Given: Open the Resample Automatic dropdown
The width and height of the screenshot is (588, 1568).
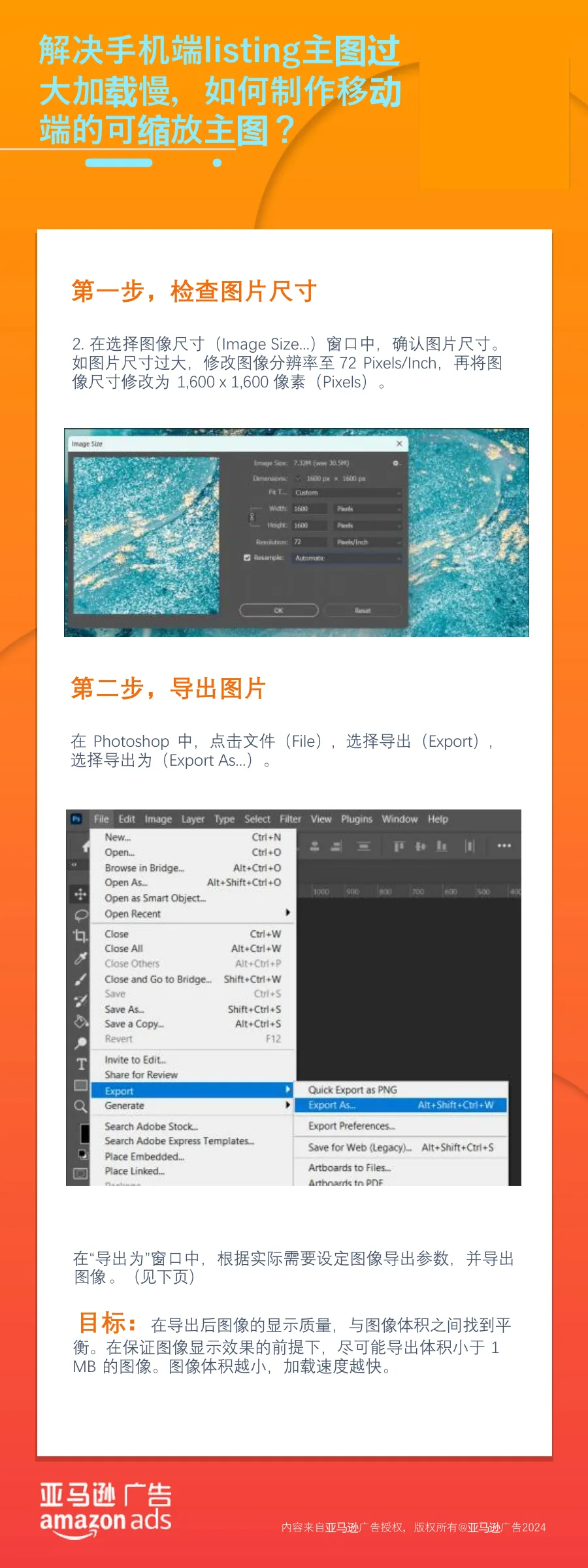Looking at the screenshot, I should coord(347,558).
